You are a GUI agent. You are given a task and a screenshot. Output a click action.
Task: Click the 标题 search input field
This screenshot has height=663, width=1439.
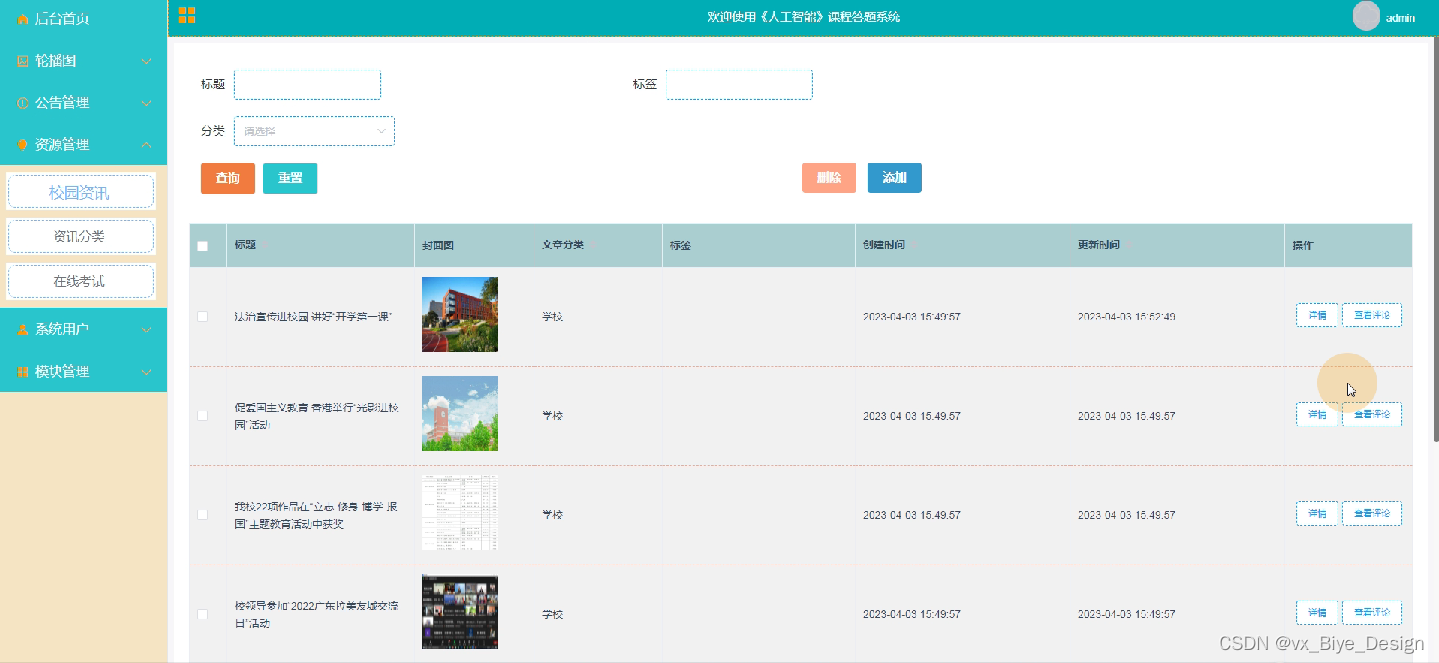(307, 85)
